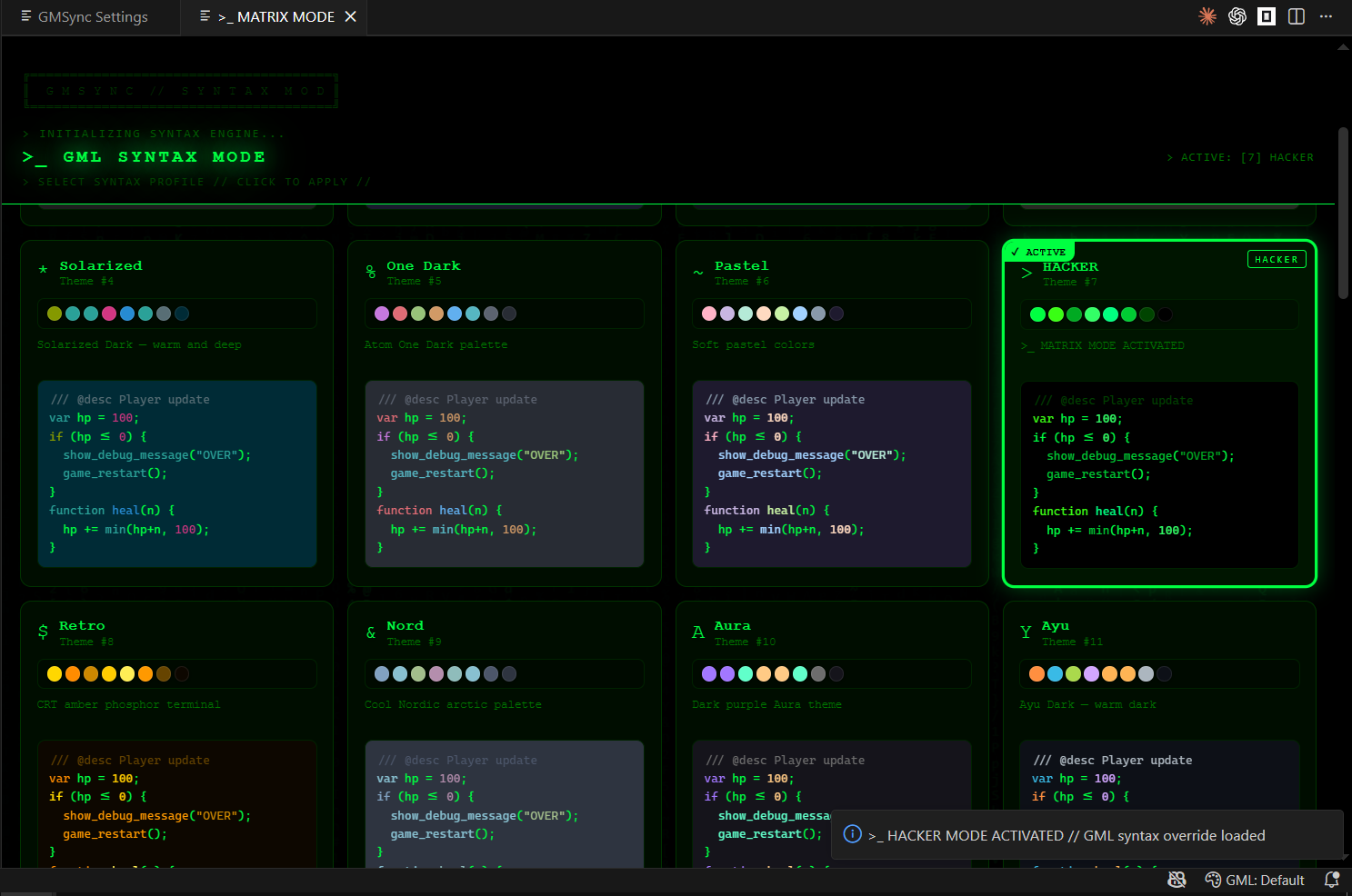This screenshot has height=896, width=1352.
Task: Click the GMSYNC // SYNTAX MOD banner
Action: click(182, 91)
